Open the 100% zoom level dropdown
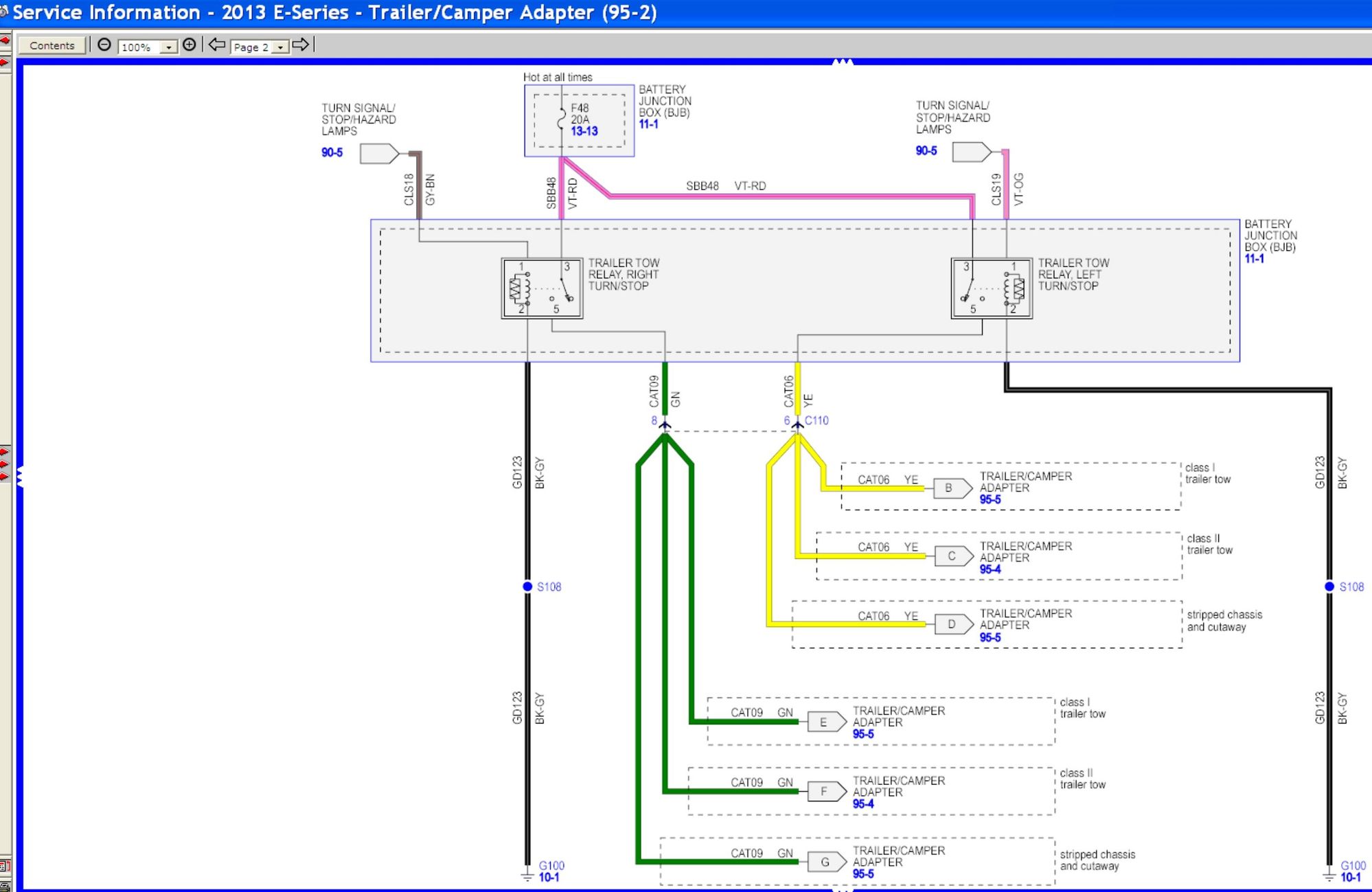The height and width of the screenshot is (892, 1372). pos(168,47)
